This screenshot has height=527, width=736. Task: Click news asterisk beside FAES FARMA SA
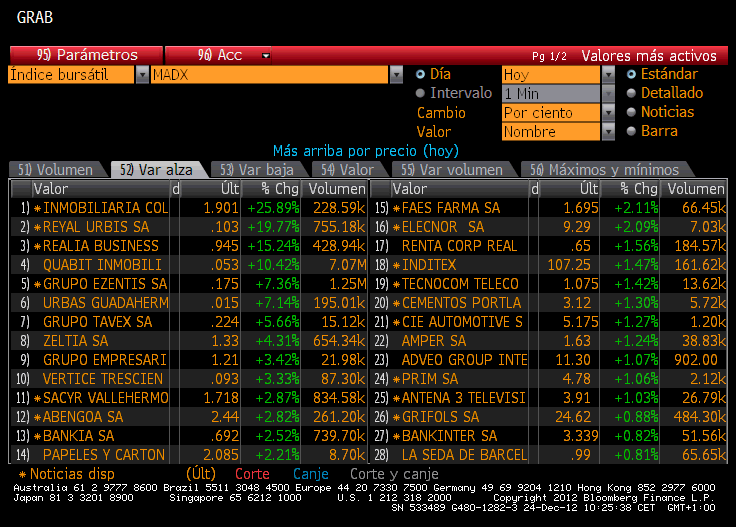click(396, 208)
